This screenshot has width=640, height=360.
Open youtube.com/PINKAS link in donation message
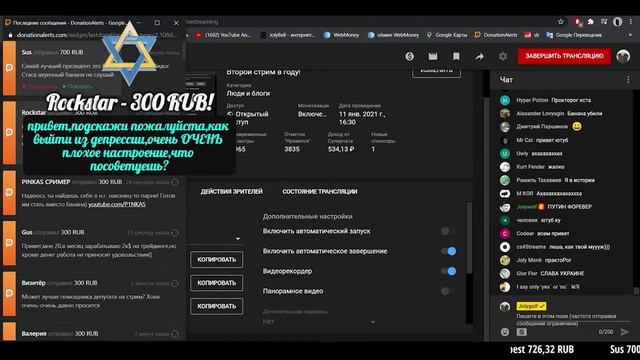tap(117, 204)
